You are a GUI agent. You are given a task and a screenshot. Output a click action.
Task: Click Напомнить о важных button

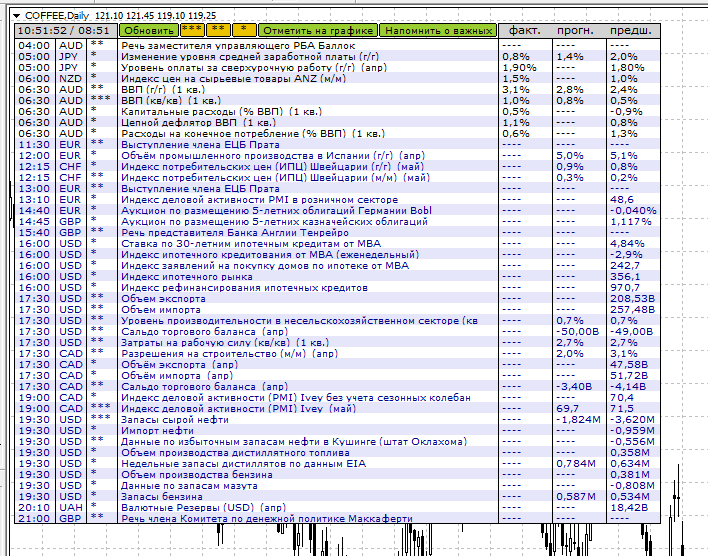tap(438, 31)
